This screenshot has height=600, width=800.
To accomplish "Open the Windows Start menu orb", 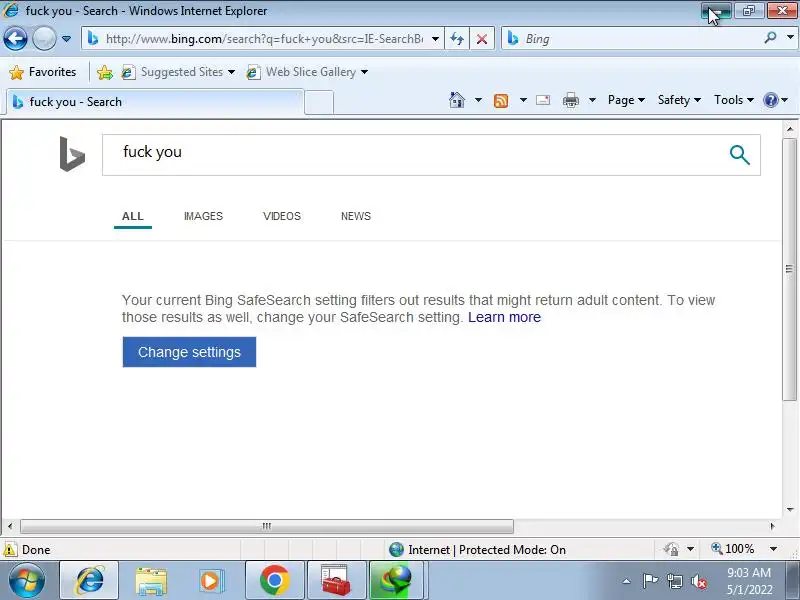I will click(27, 581).
